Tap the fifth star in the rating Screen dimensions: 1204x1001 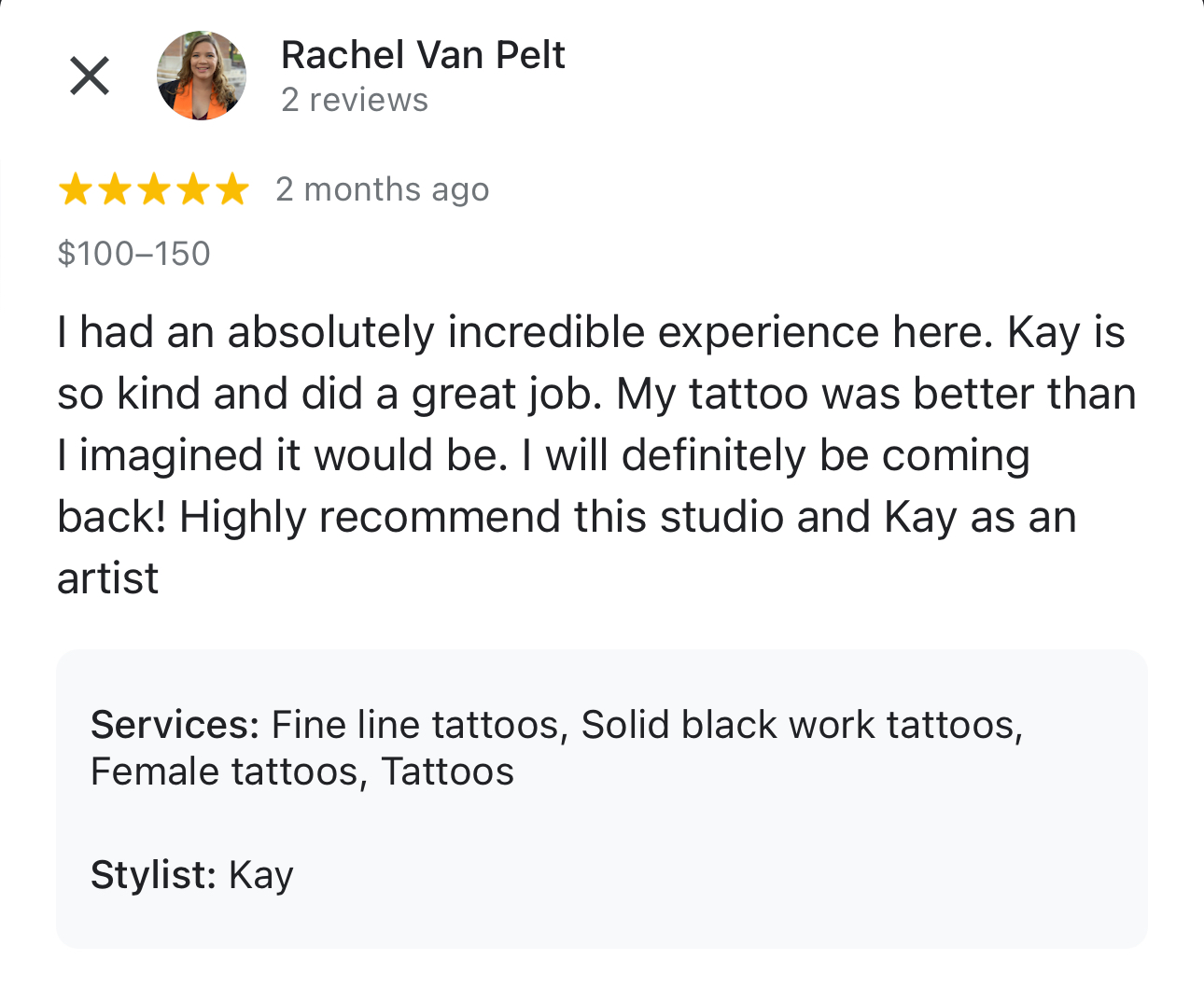[232, 190]
